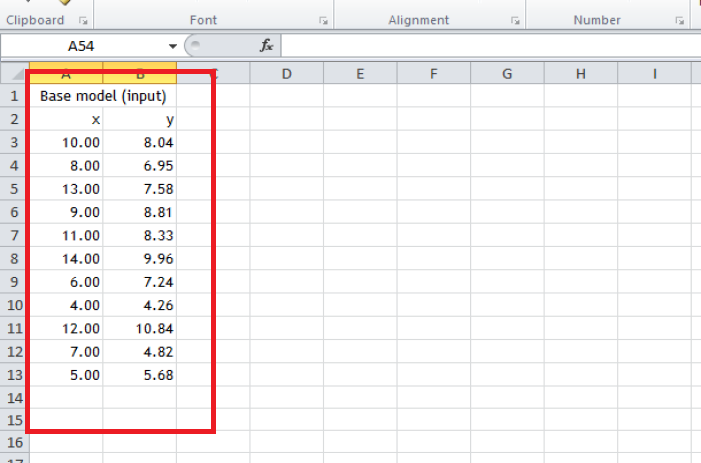
Task: Click cell containing 14.00
Action: (x=66, y=258)
